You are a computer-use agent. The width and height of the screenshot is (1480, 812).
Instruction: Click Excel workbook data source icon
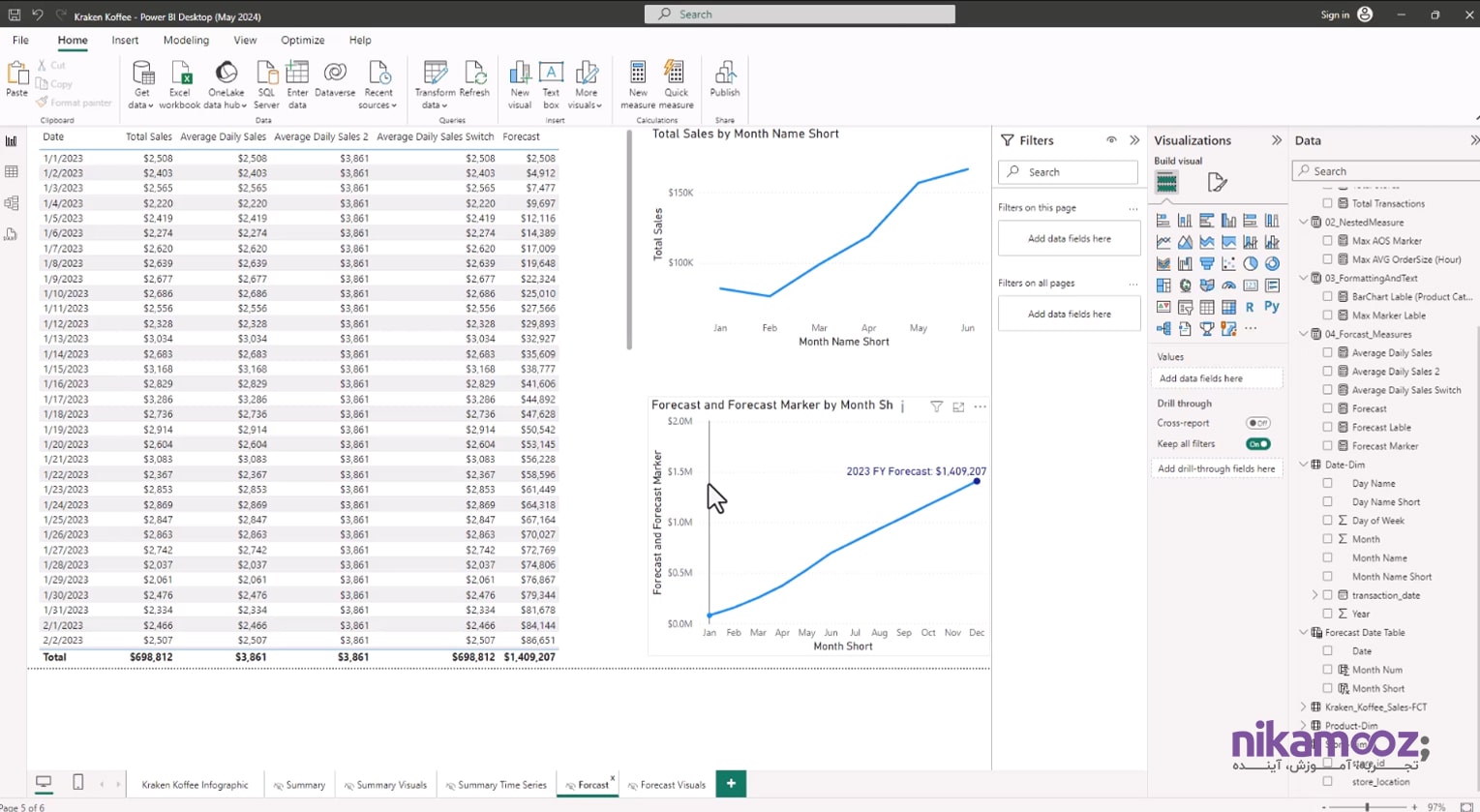pyautogui.click(x=180, y=74)
